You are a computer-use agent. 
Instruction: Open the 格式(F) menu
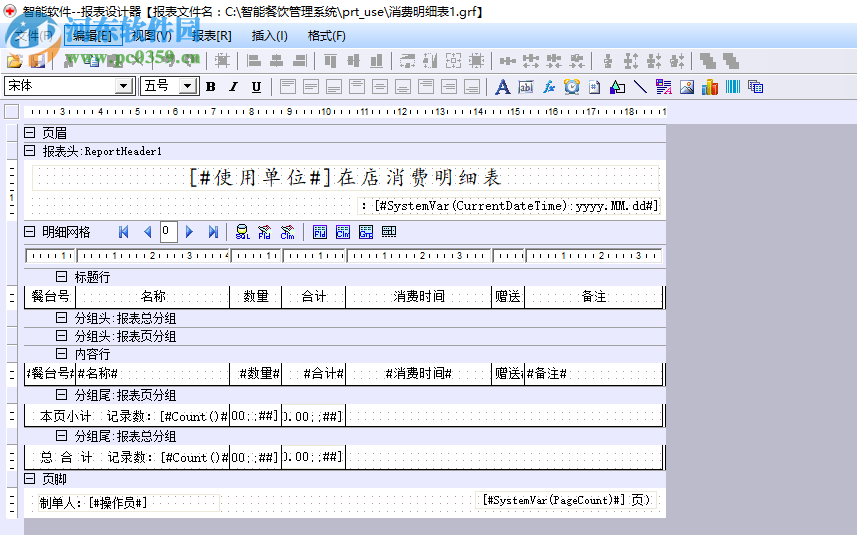tap(326, 36)
